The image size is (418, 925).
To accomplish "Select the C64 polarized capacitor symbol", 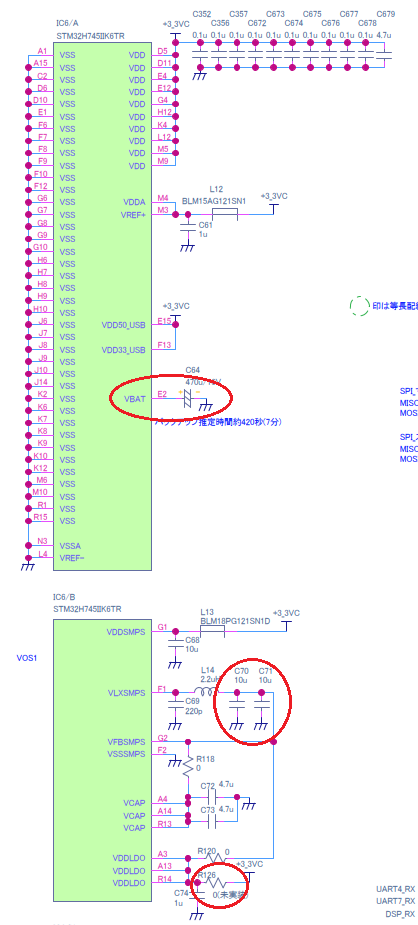I will click(x=188, y=400).
